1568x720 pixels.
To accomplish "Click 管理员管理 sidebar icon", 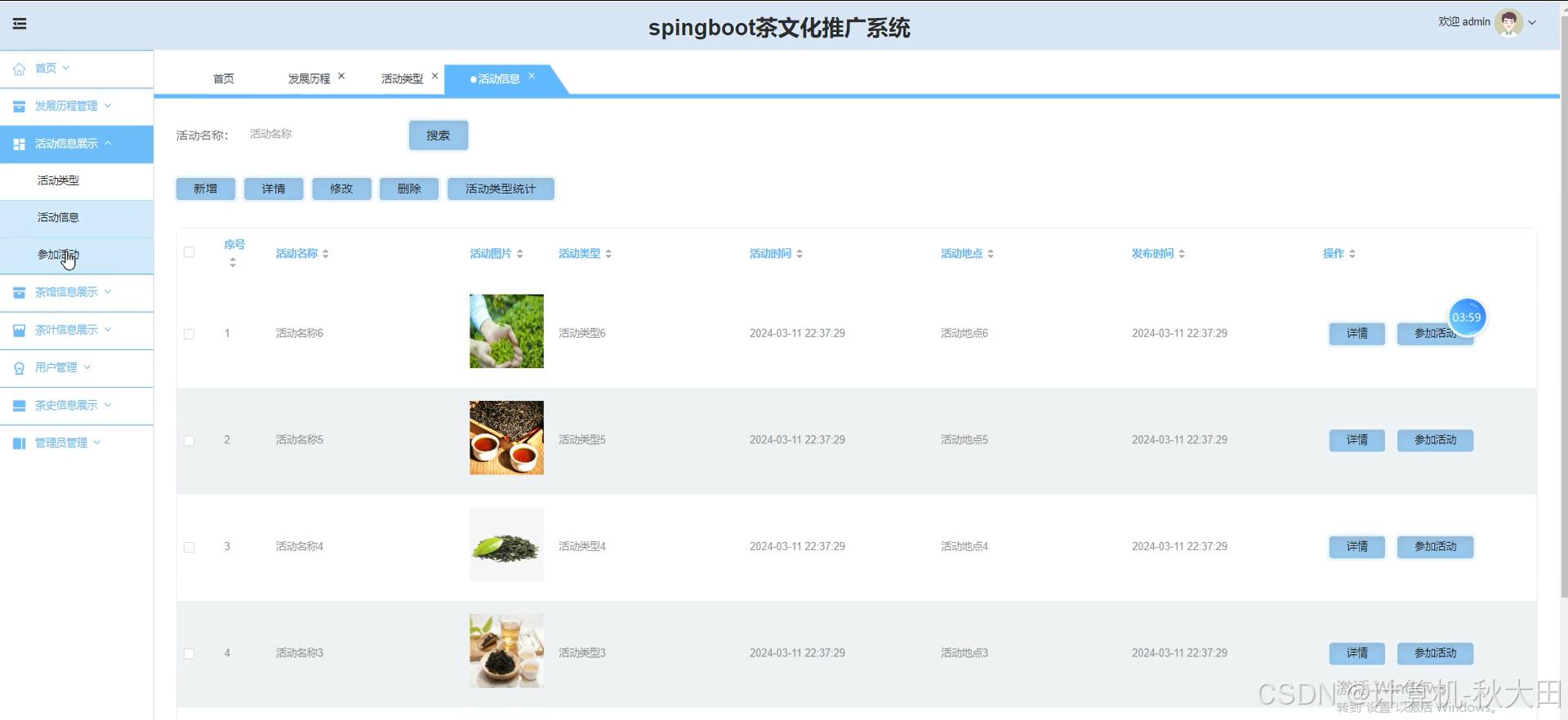I will click(x=19, y=443).
